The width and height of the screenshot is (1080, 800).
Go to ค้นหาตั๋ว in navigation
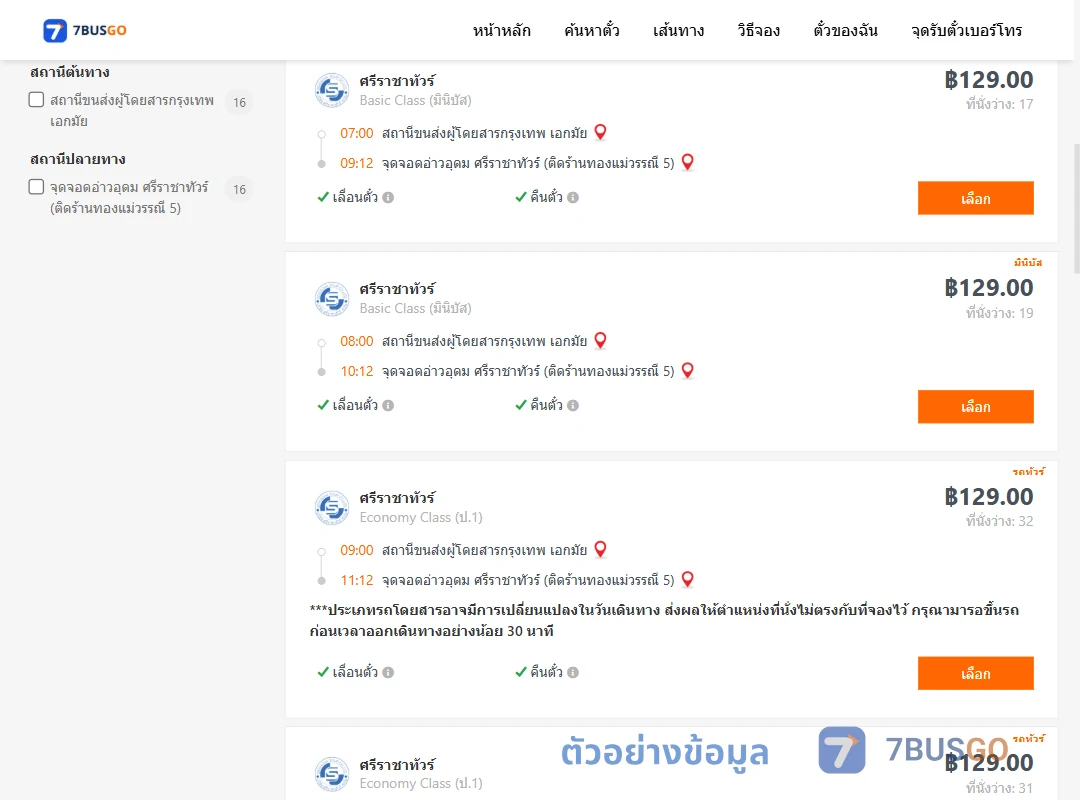coord(592,30)
